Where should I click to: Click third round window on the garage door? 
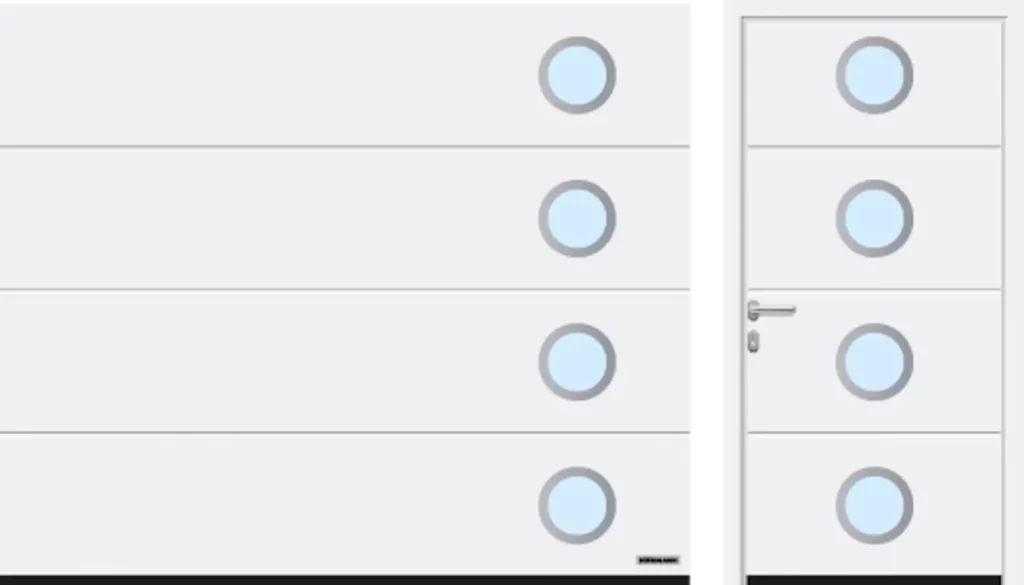click(577, 362)
